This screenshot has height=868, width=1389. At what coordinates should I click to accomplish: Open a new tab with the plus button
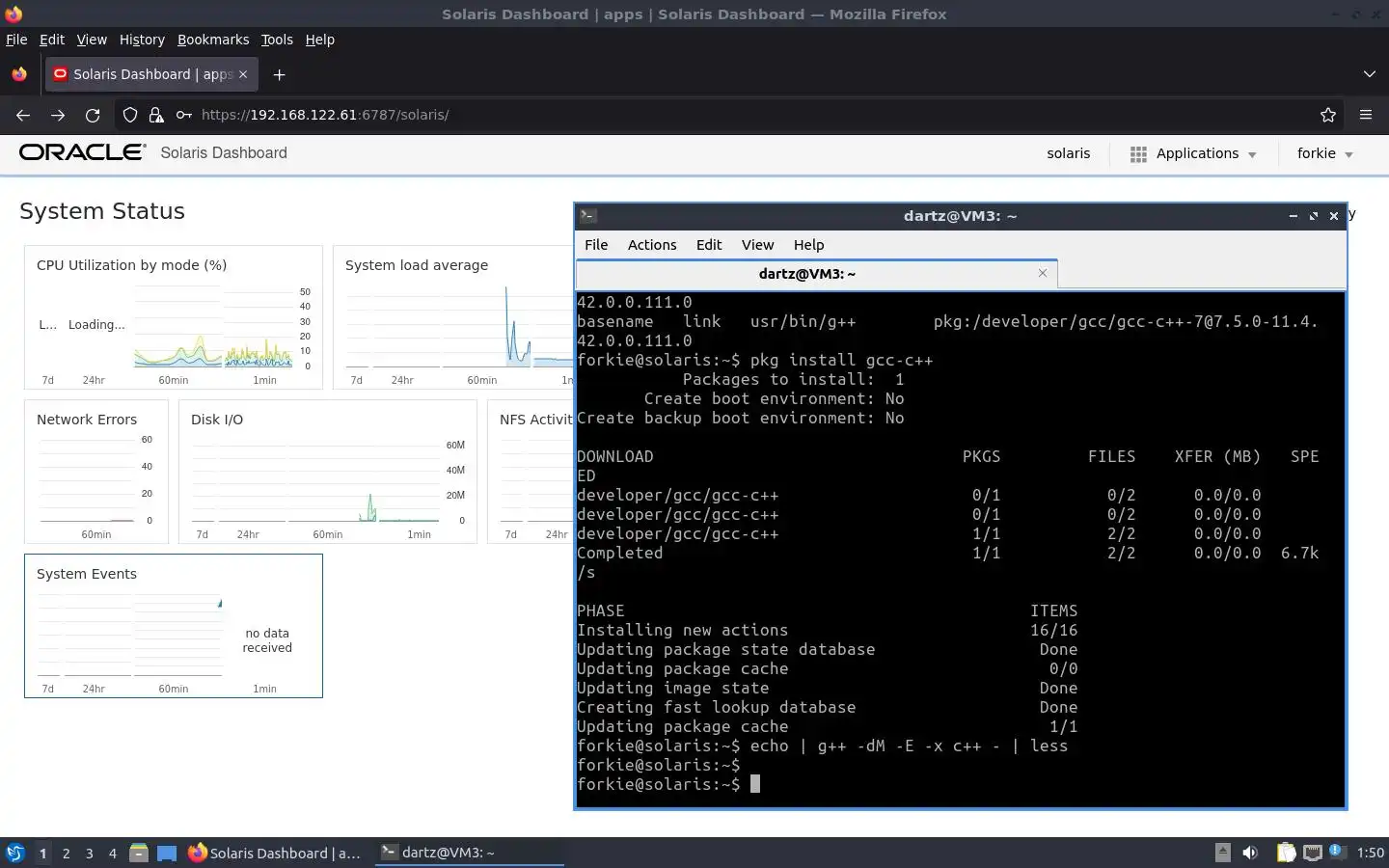point(279,74)
